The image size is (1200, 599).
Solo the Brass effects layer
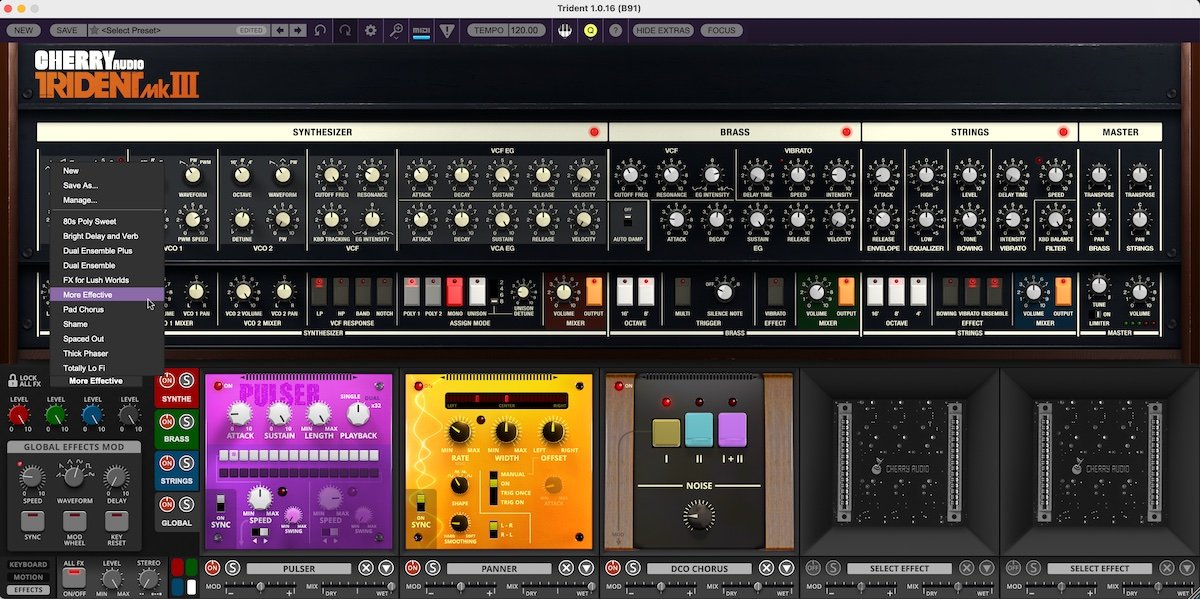point(187,422)
